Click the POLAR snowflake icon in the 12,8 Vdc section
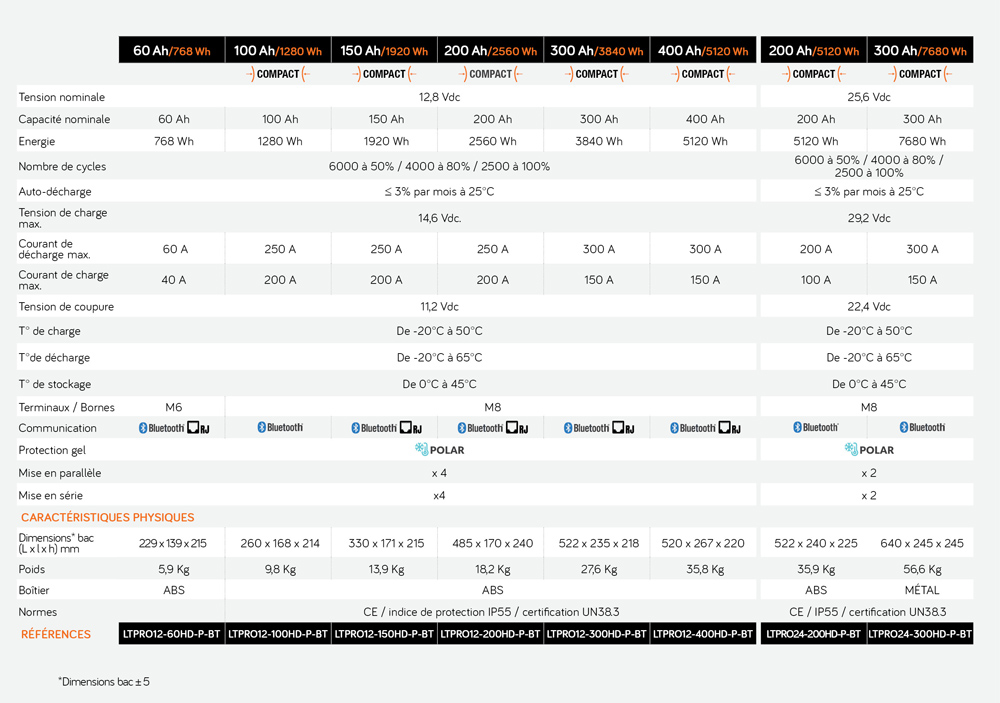1000x703 pixels. (x=421, y=450)
